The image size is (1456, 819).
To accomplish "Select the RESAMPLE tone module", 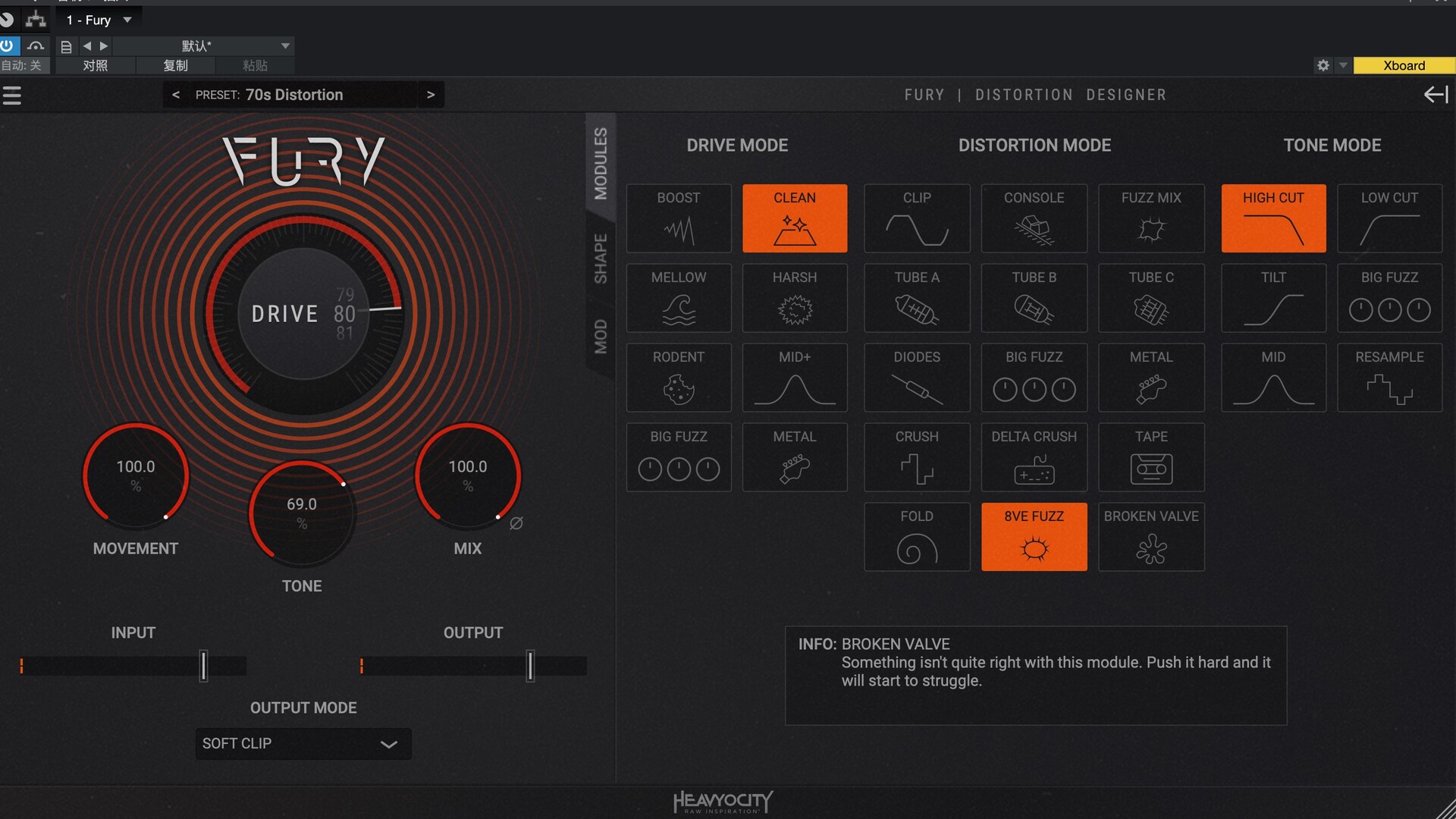I will (1390, 378).
